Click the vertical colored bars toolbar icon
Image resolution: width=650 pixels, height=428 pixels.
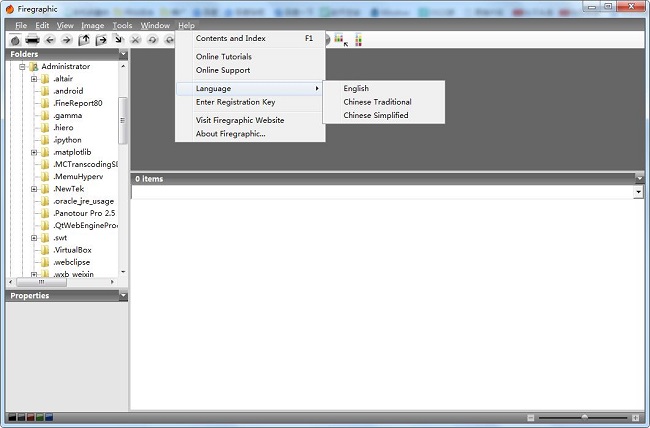point(359,40)
